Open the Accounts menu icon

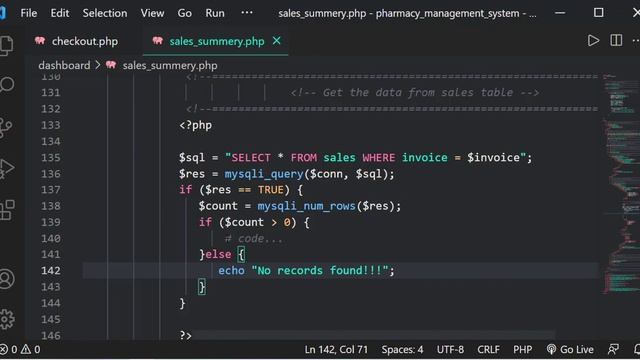tap(7, 279)
